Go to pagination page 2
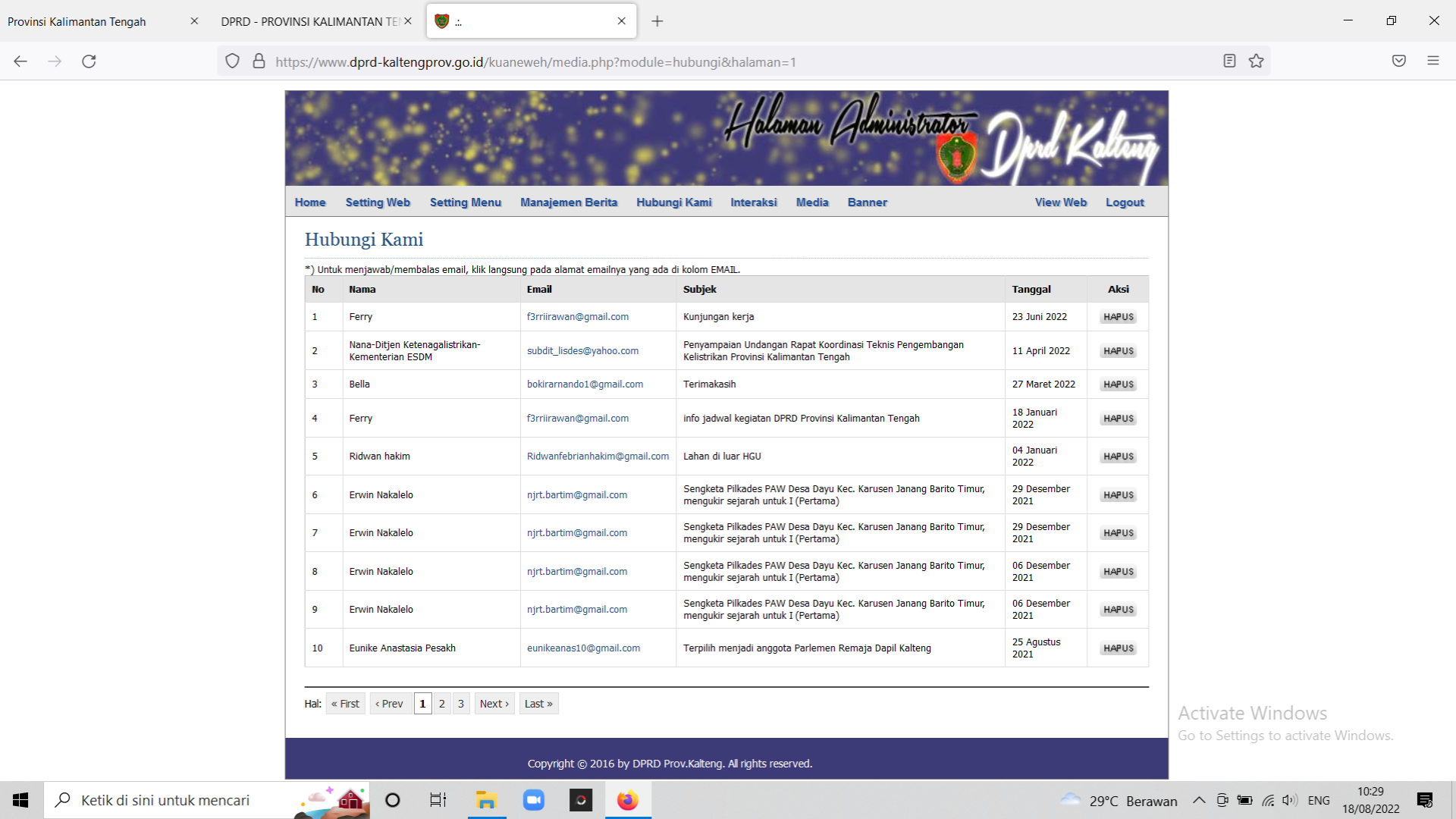The image size is (1456, 819). click(x=442, y=704)
